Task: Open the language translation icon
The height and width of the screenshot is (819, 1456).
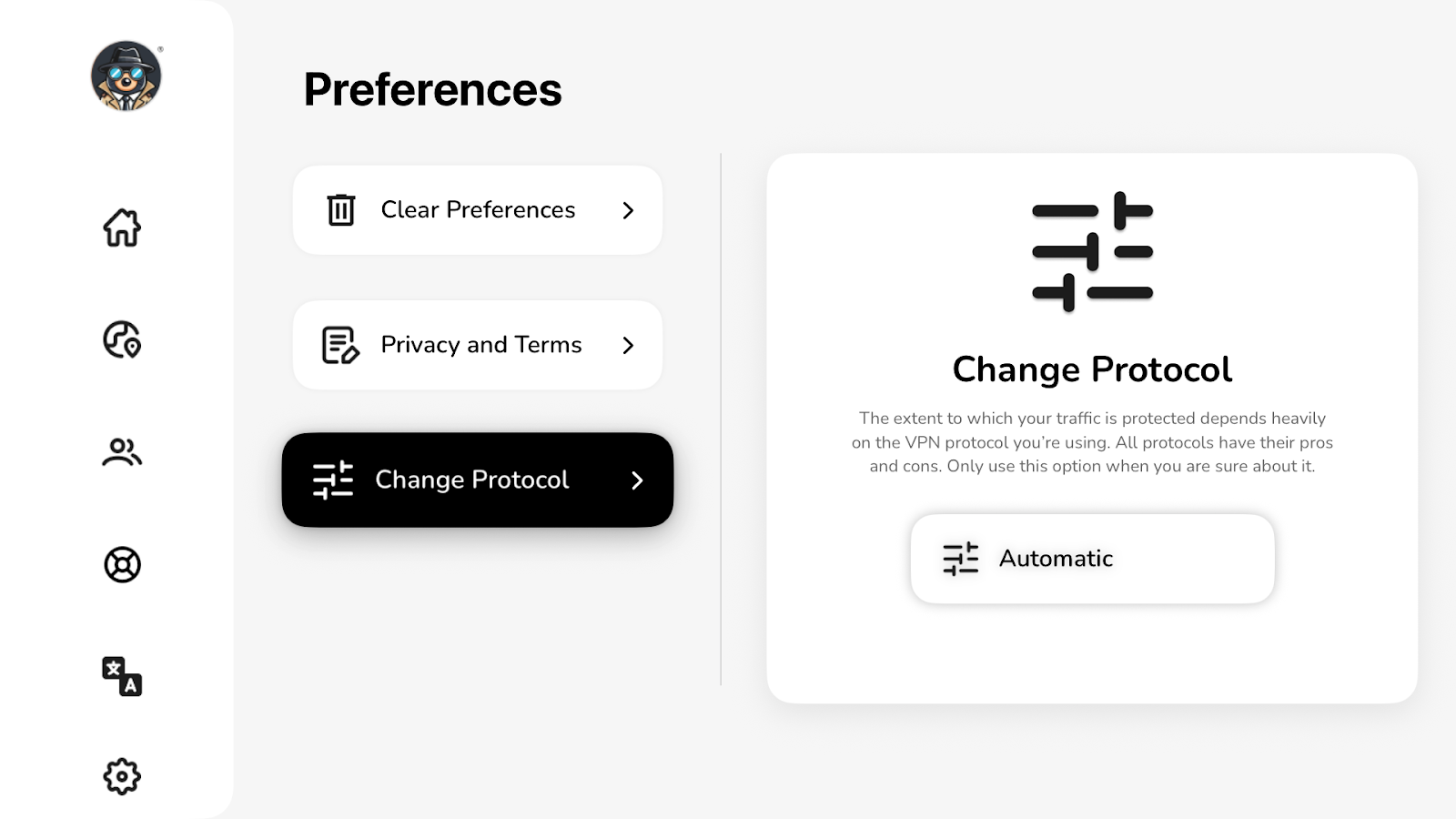Action: click(122, 676)
